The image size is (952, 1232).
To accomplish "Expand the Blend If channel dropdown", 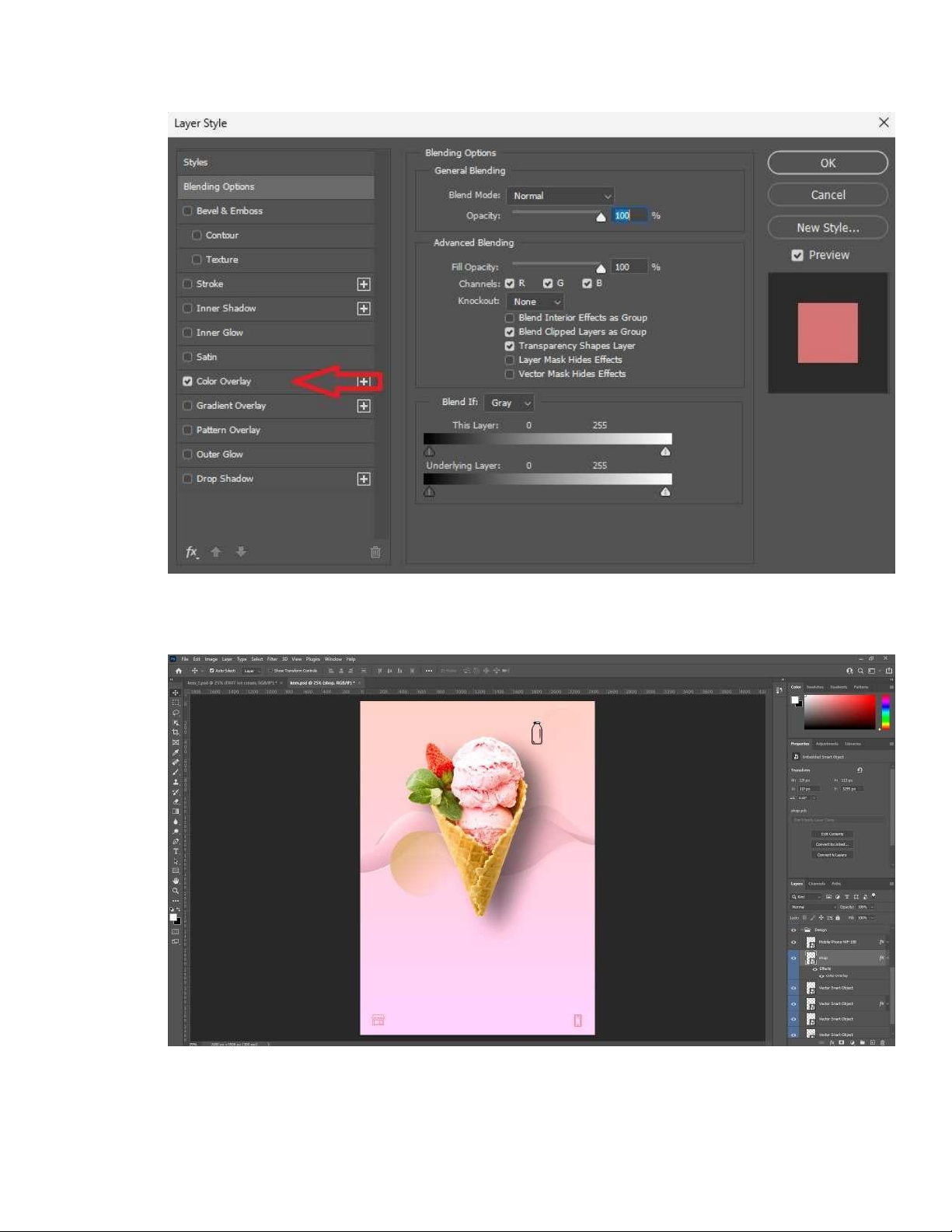I will 509,403.
